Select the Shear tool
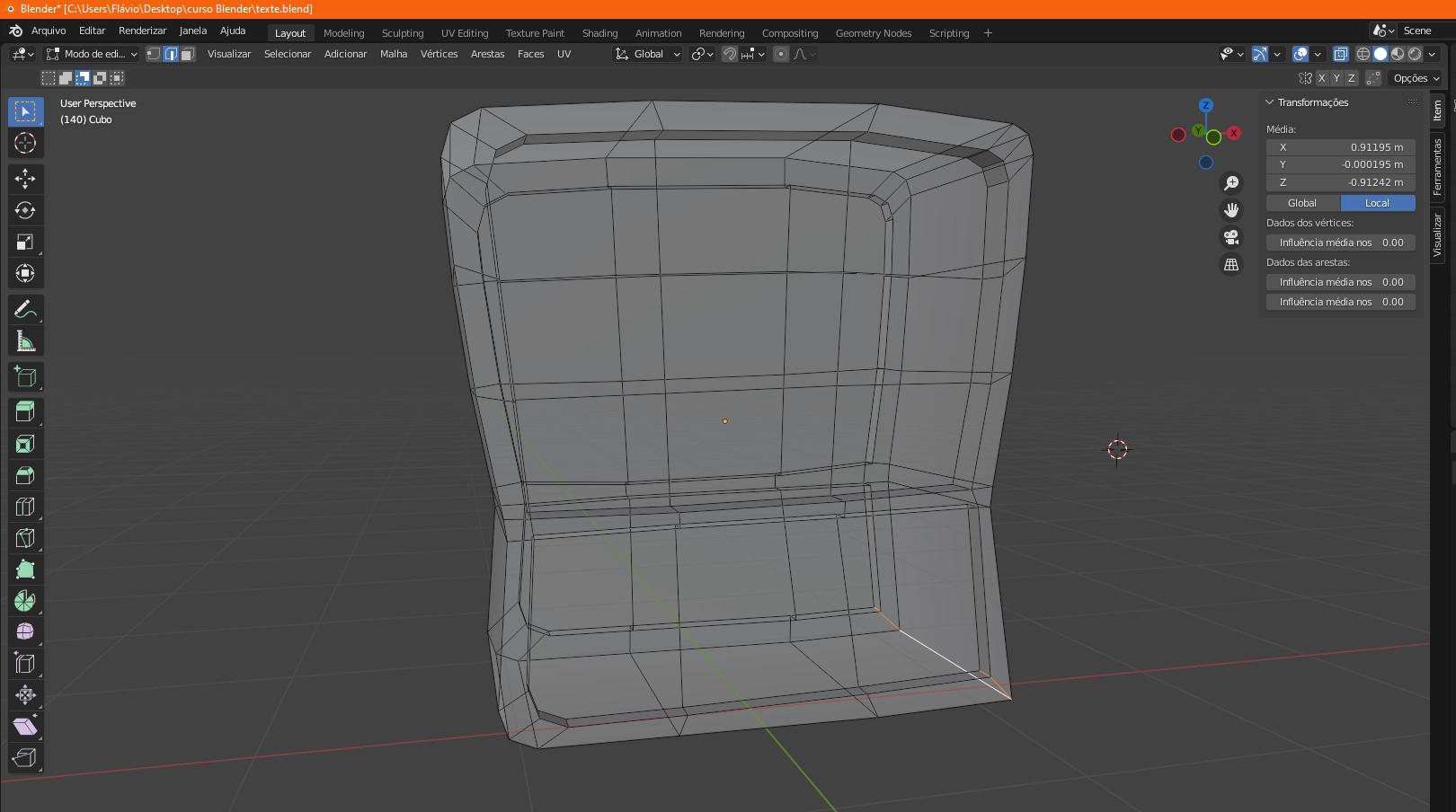 click(25, 726)
